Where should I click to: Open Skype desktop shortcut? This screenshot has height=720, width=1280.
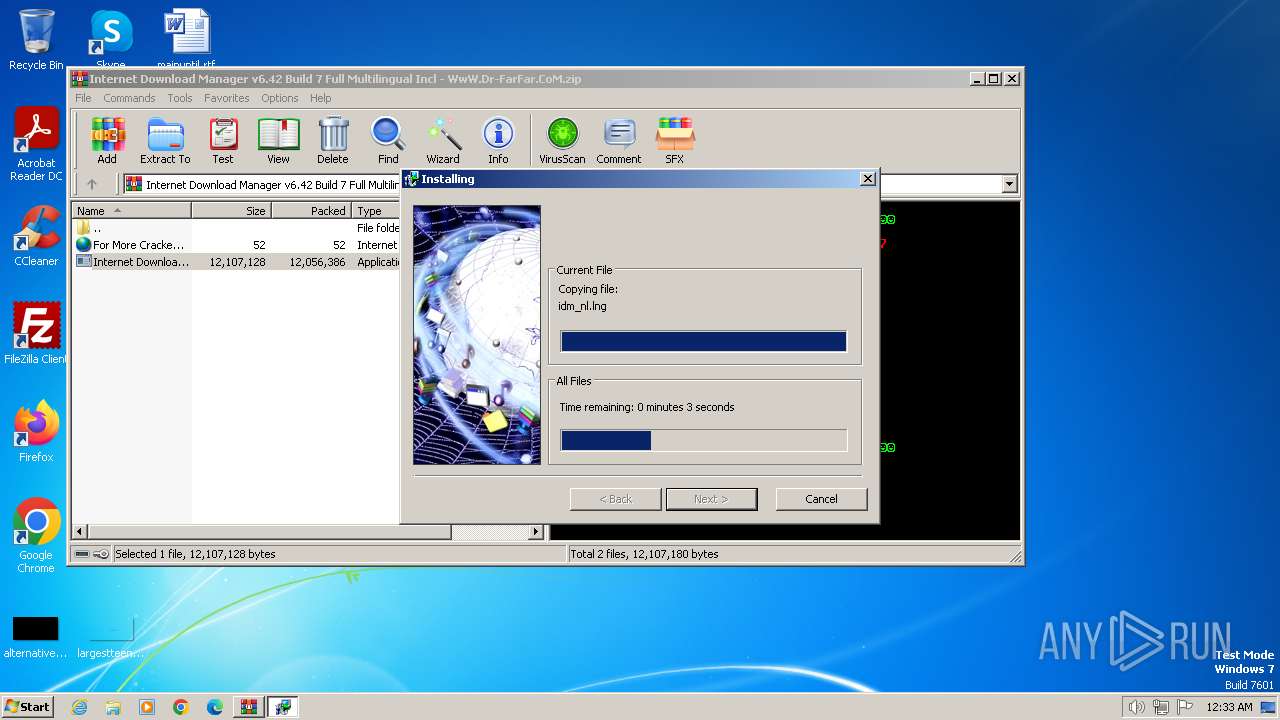tap(111, 40)
